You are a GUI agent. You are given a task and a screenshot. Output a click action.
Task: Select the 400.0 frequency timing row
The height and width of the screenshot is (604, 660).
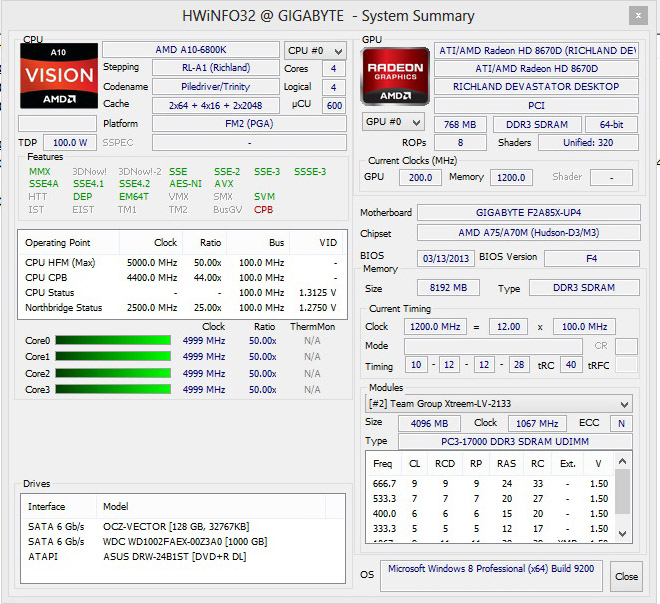point(490,514)
